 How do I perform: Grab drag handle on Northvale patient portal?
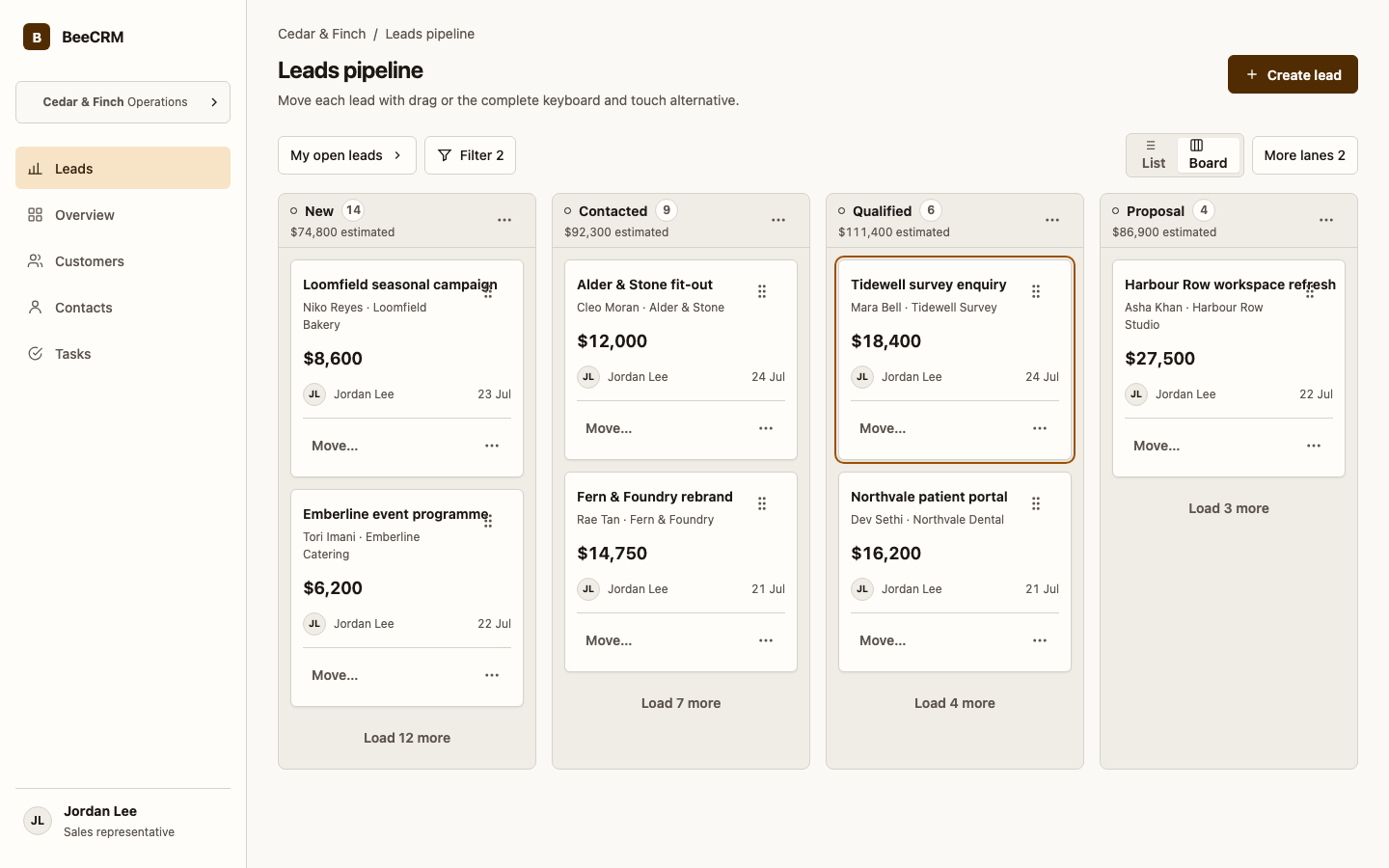[1036, 503]
